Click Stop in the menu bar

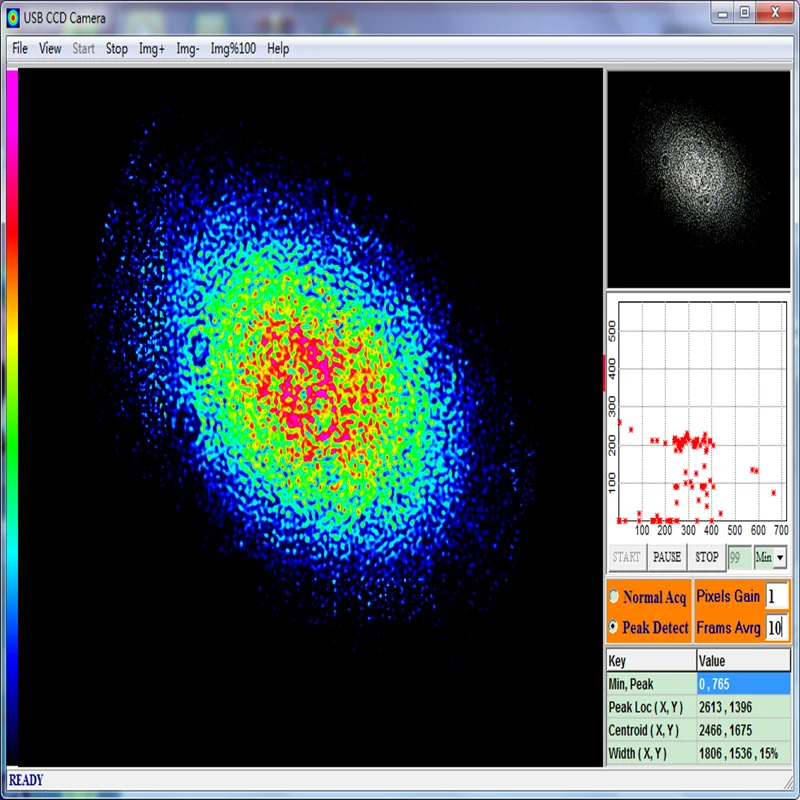117,48
